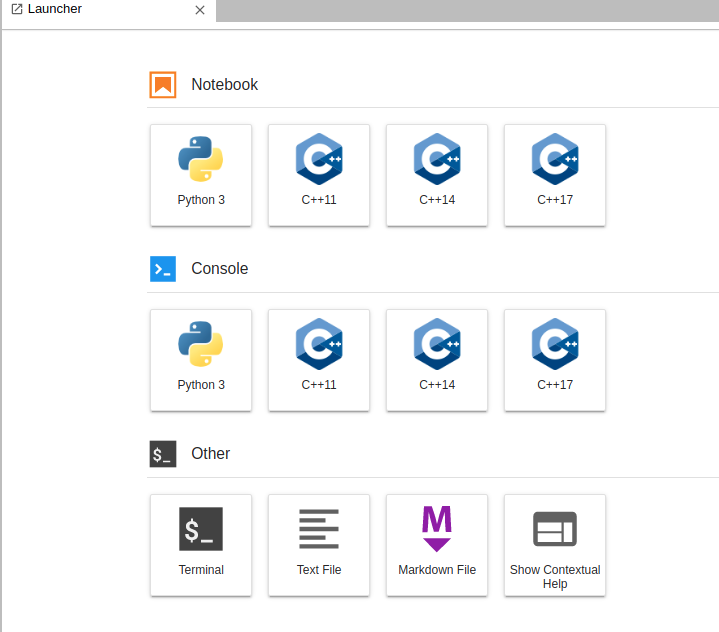Click the blue Console section icon
The height and width of the screenshot is (632, 719).
(163, 269)
